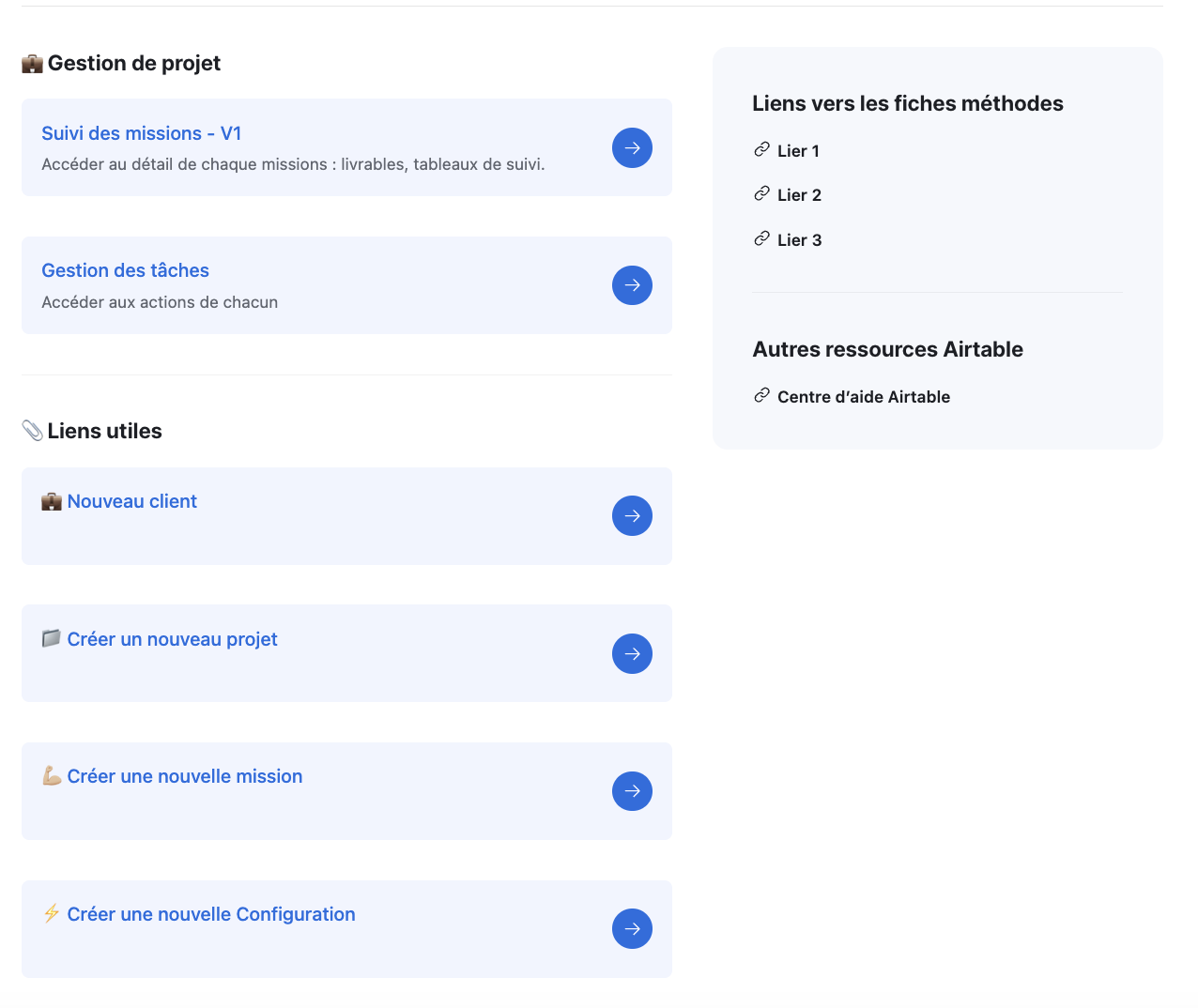This screenshot has height=1008, width=1198.
Task: Open Lier 2 in fiches méthodes
Action: tap(799, 194)
